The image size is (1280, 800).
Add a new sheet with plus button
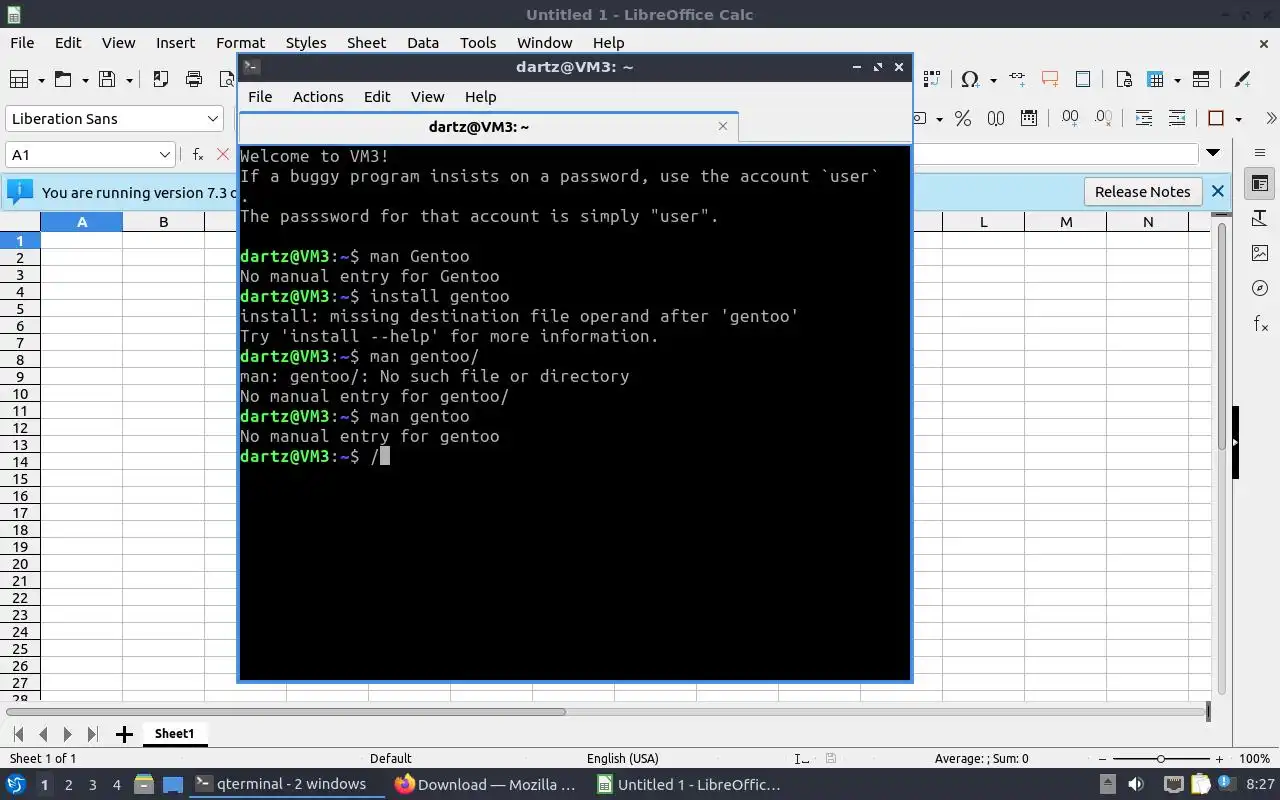click(124, 734)
